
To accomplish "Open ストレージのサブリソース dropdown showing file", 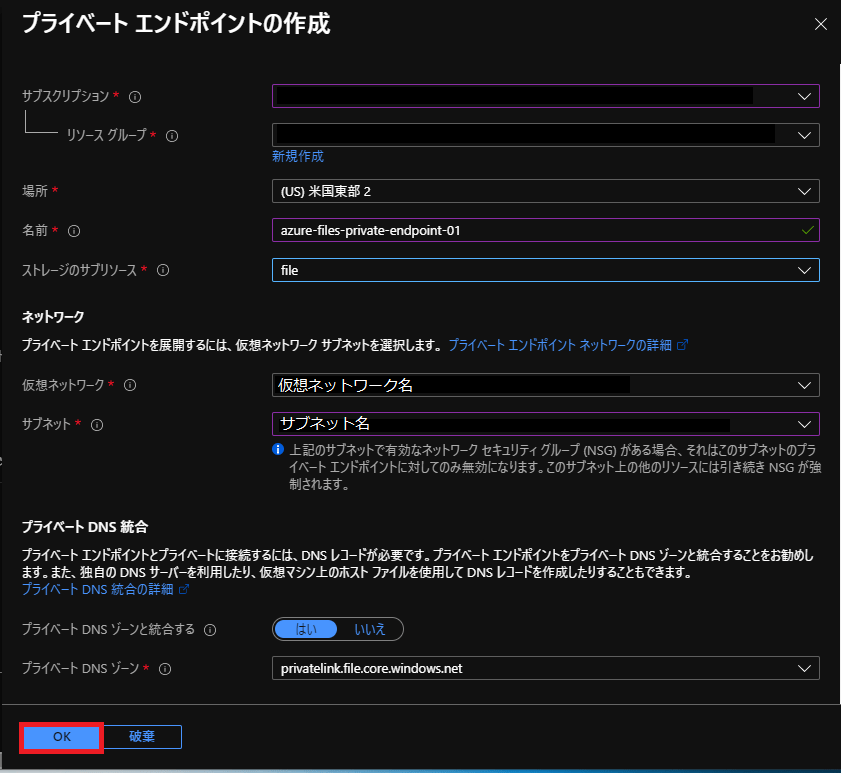I will (x=545, y=270).
